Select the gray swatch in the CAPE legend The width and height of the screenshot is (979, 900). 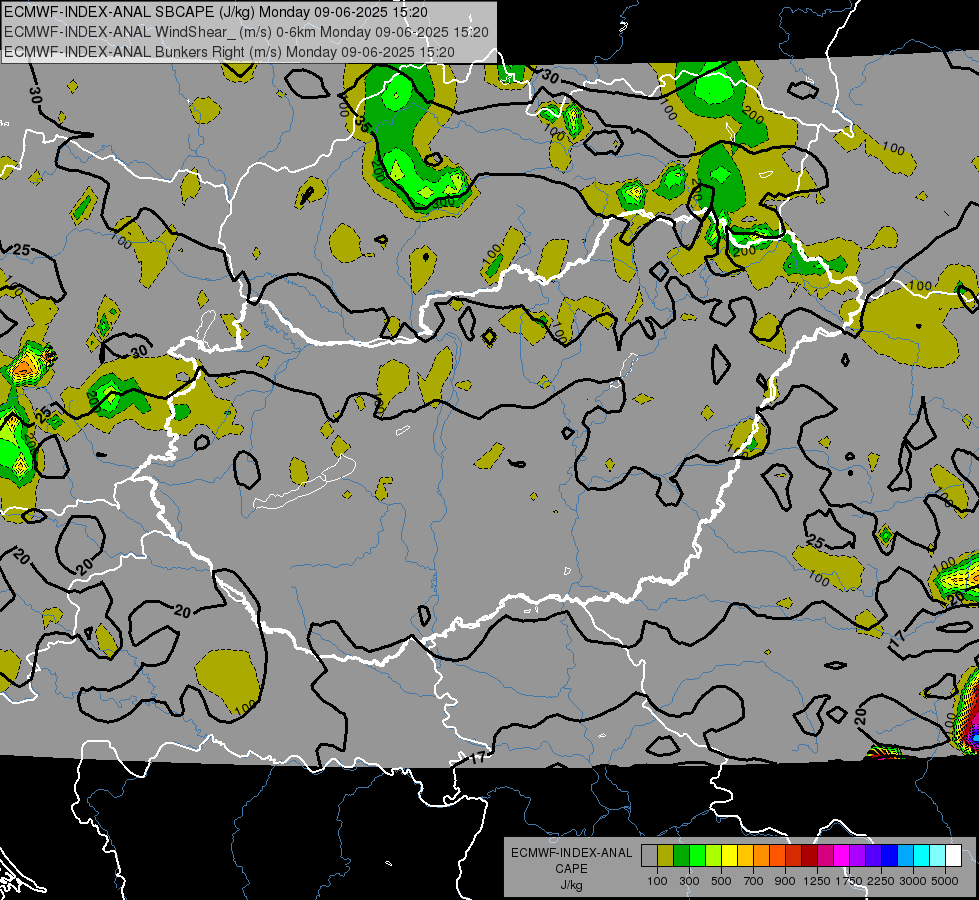click(x=649, y=856)
